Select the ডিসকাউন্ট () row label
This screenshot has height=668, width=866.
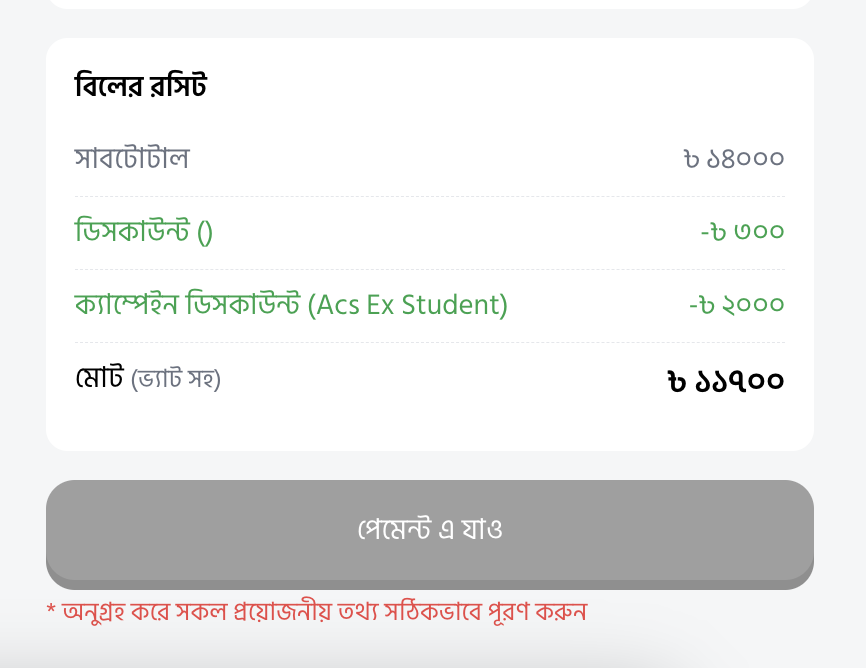(144, 231)
